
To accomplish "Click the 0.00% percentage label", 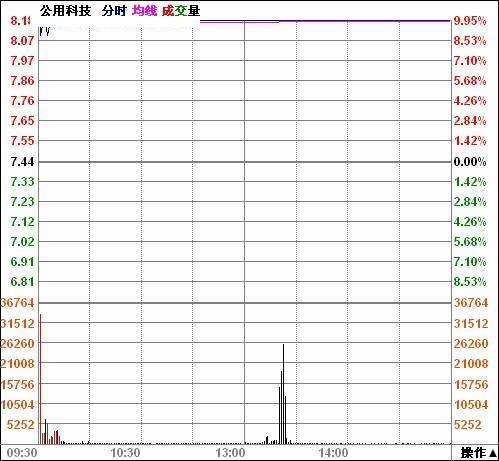I will 470,162.
